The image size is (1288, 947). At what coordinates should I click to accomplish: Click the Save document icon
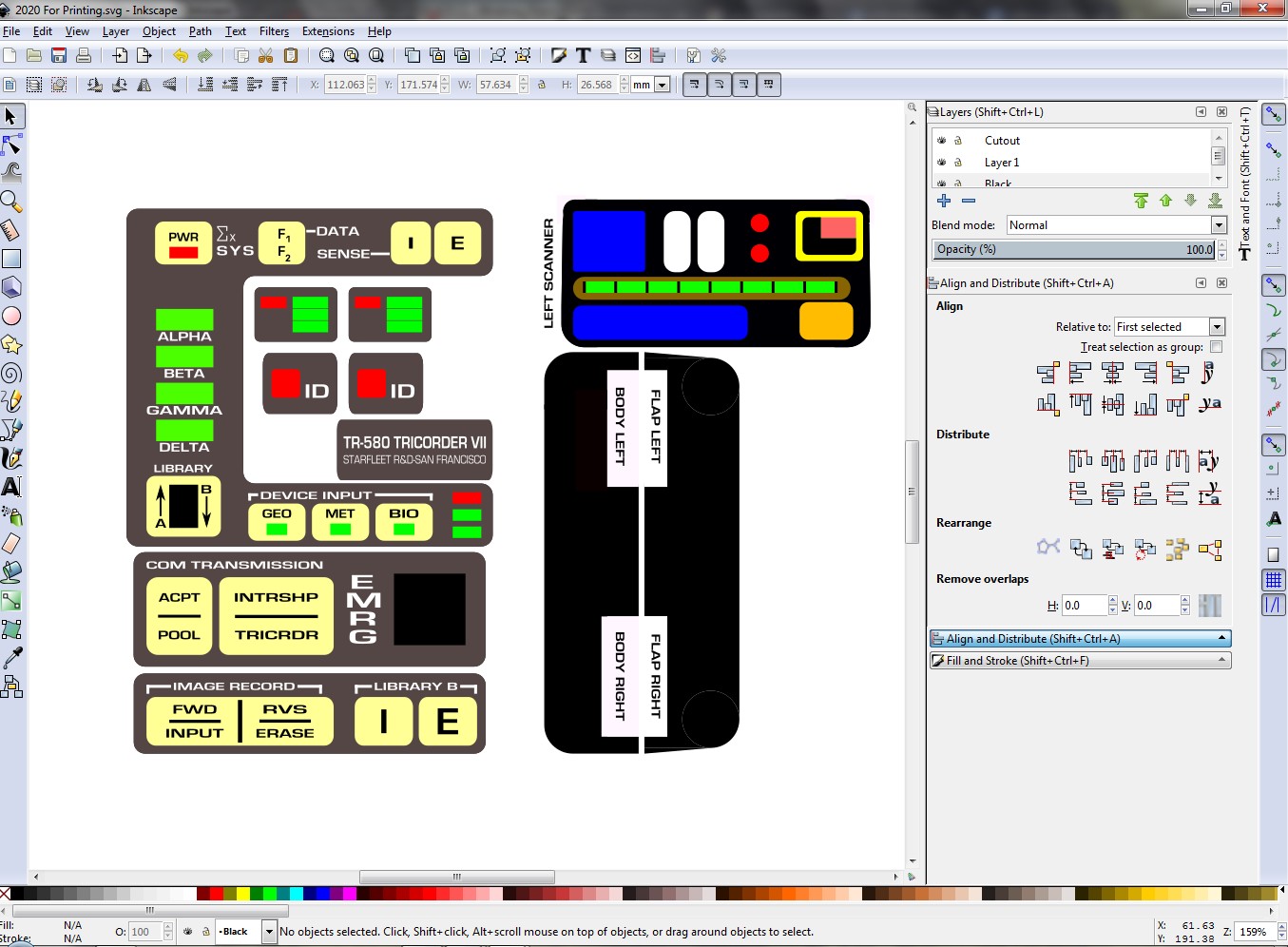tap(59, 55)
